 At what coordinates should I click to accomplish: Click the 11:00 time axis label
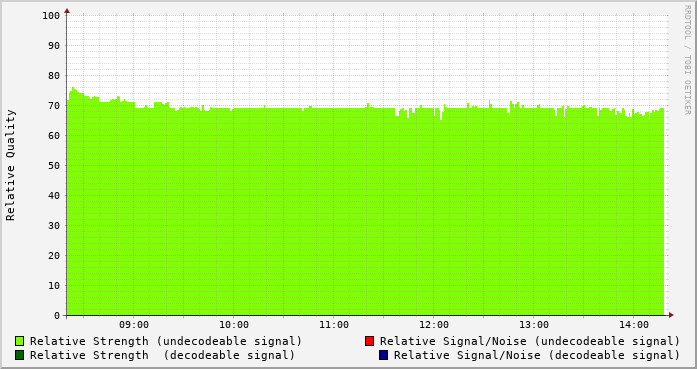(x=334, y=325)
